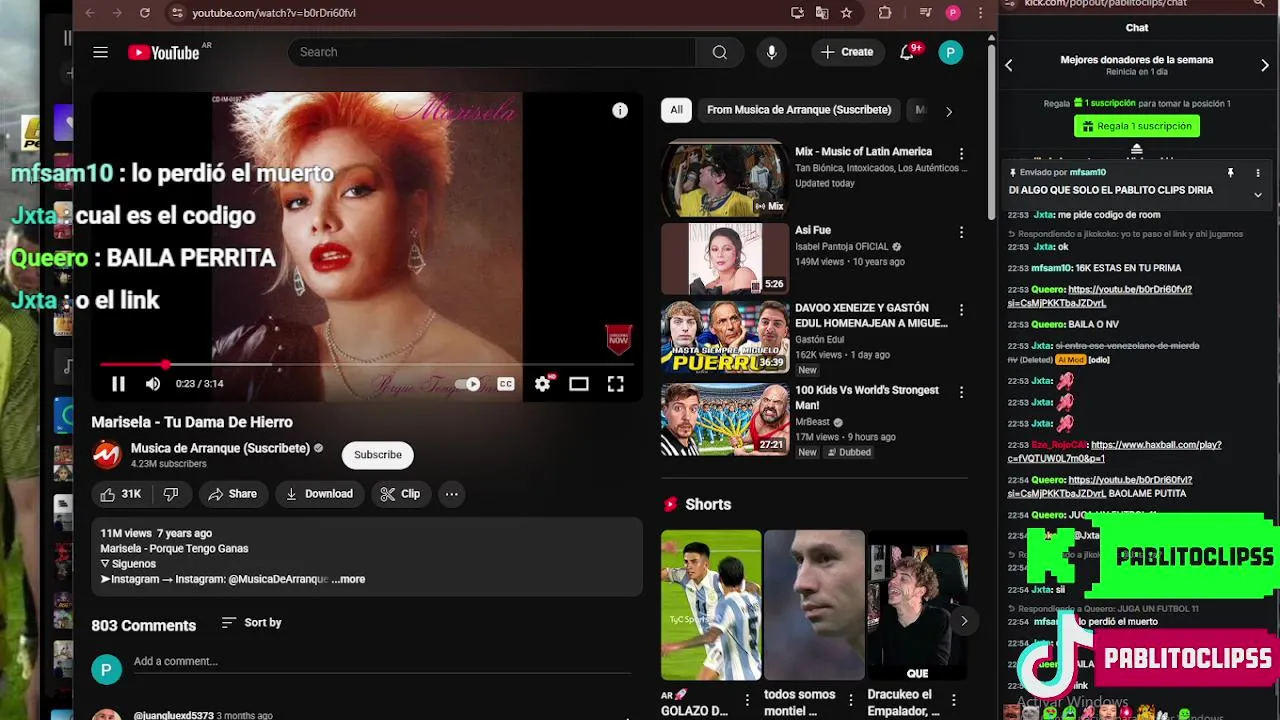The image size is (1280, 720).
Task: Open Chrome three-dot menu
Action: pos(981,13)
